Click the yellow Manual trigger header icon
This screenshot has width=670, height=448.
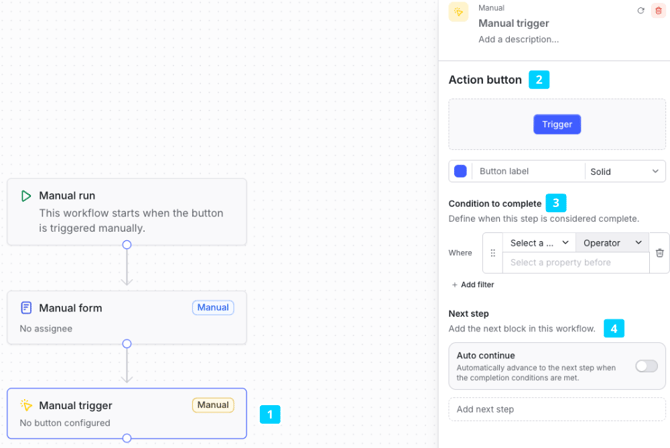[x=458, y=12]
